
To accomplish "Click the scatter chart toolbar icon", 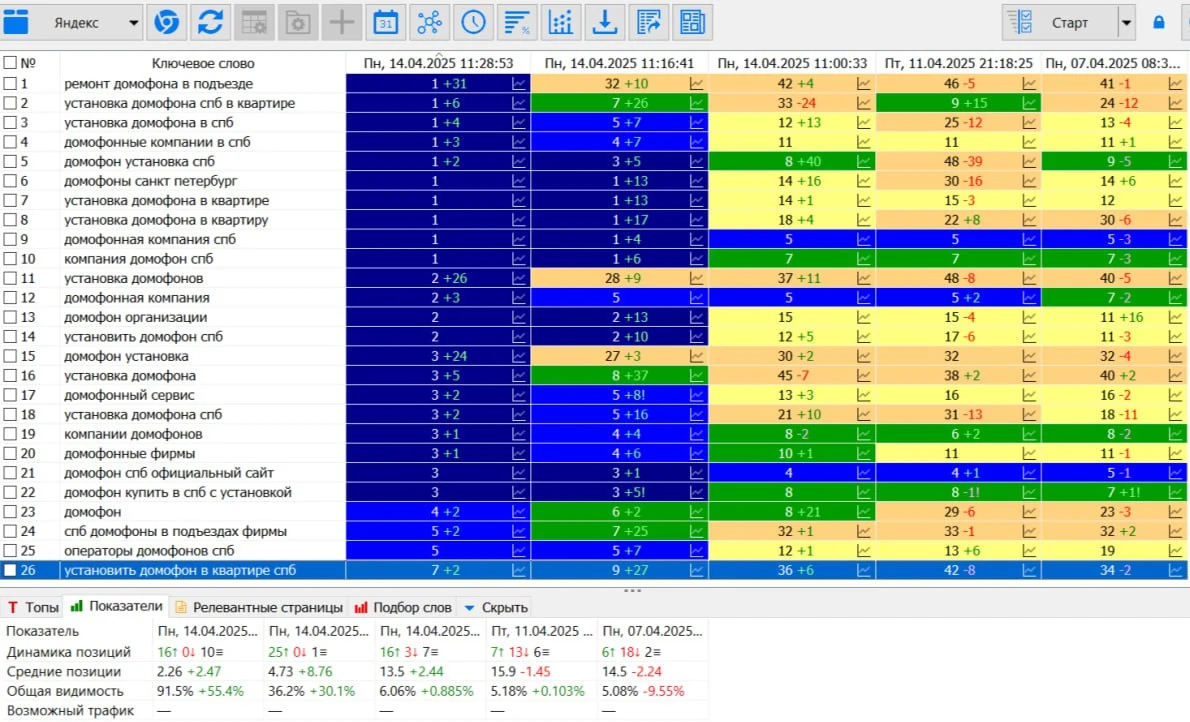I will point(561,22).
